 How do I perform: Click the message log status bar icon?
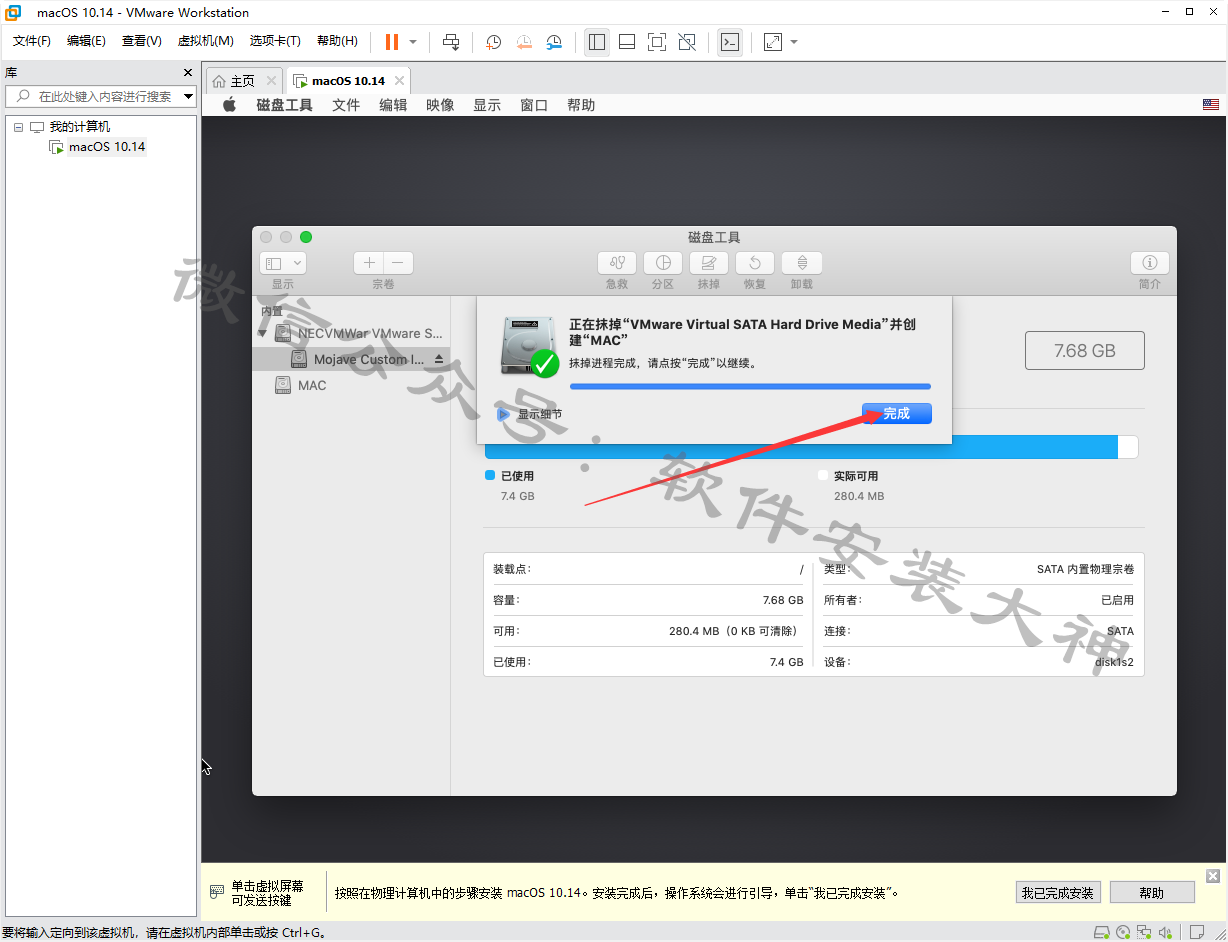1196,932
